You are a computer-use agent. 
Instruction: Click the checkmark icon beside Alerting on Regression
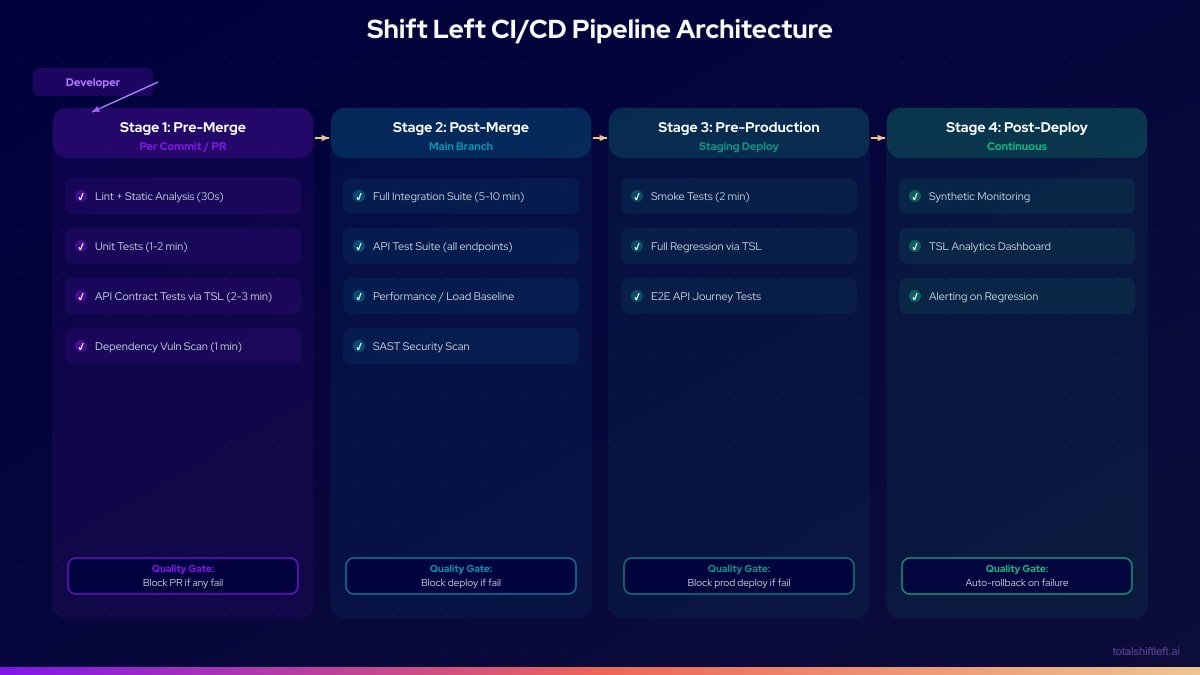915,296
